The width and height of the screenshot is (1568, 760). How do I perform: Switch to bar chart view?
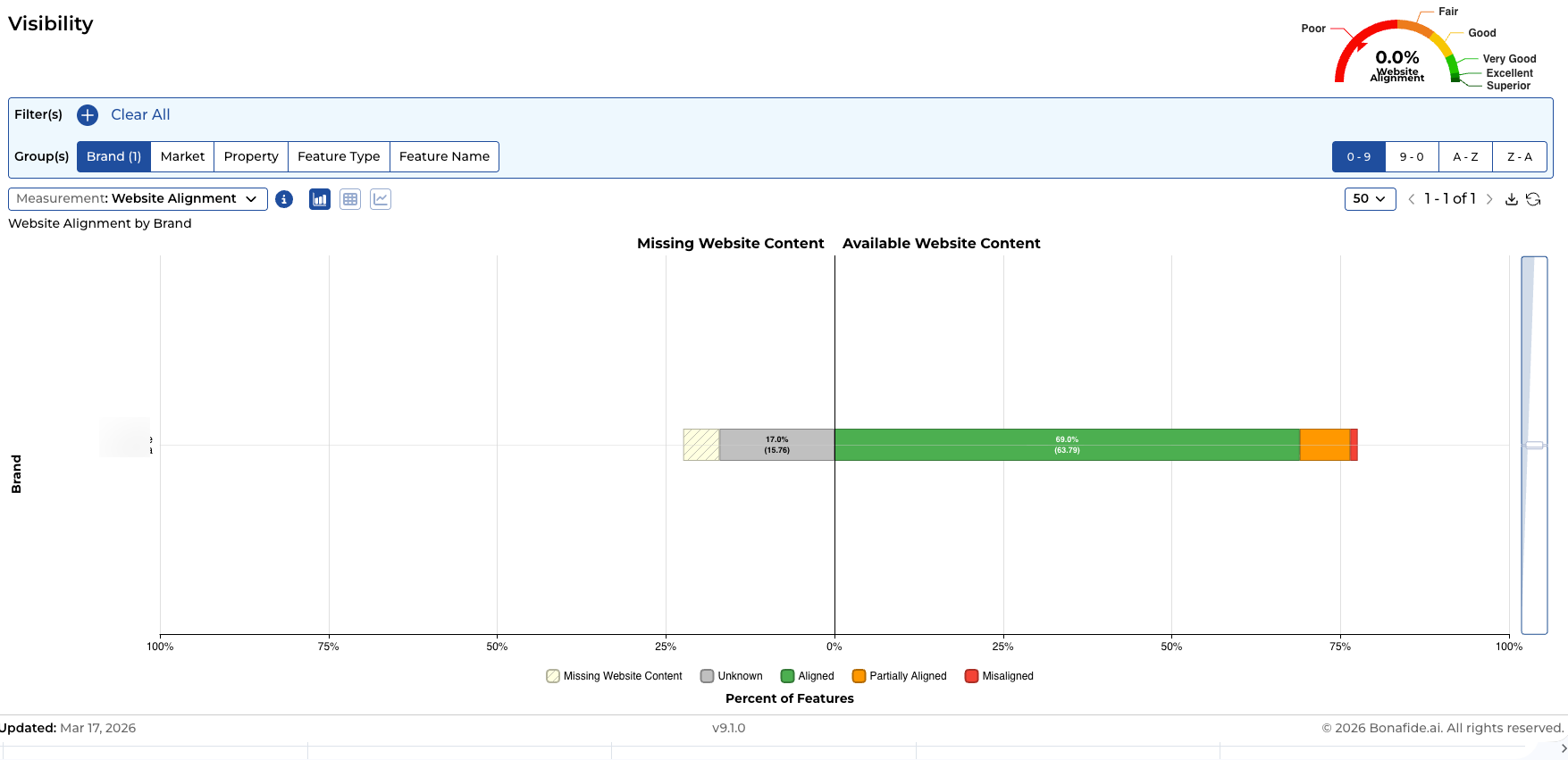320,199
